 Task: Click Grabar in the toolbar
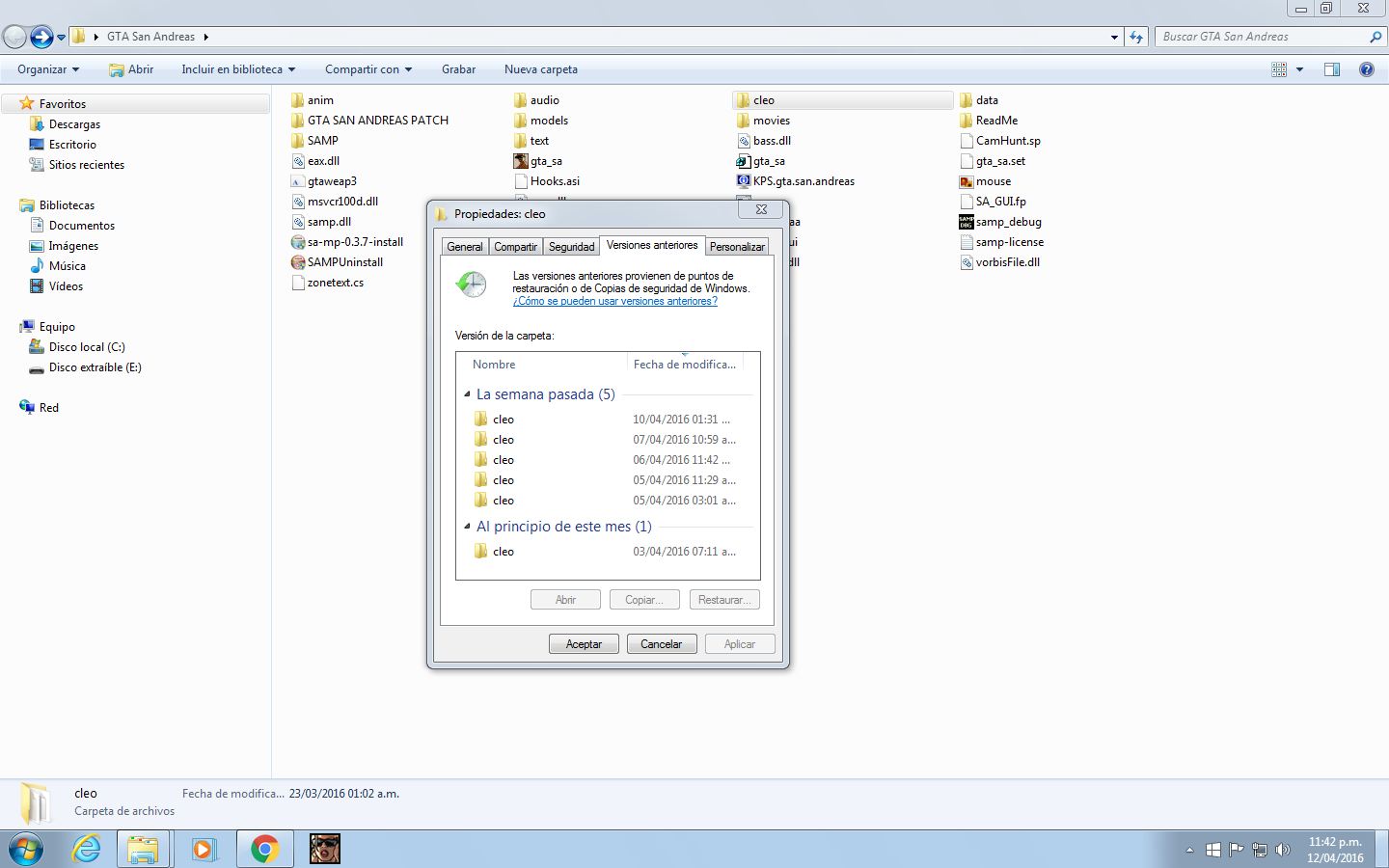[458, 69]
